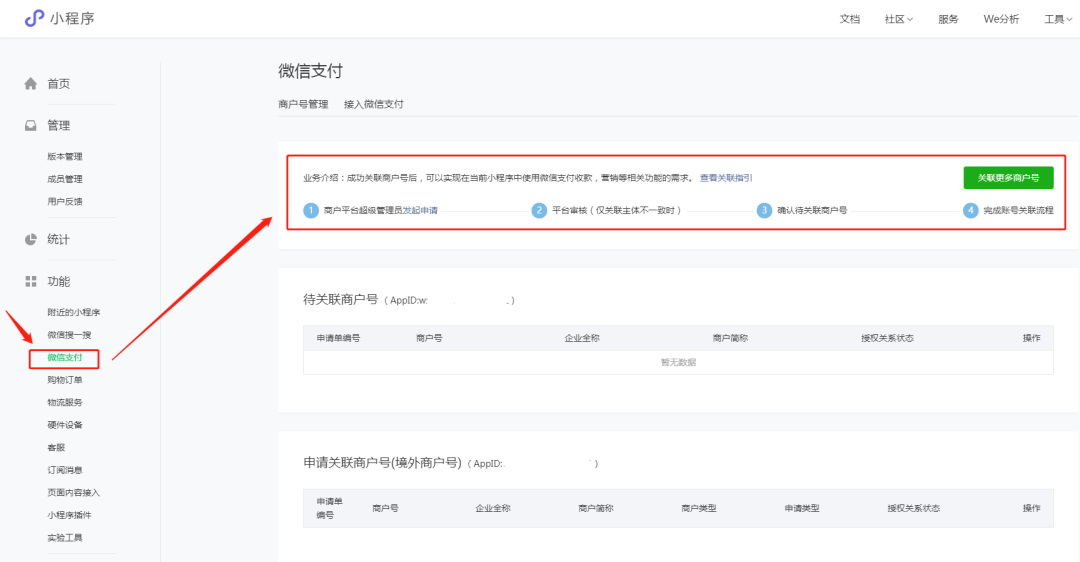Select 功能 section in sidebar

click(59, 282)
